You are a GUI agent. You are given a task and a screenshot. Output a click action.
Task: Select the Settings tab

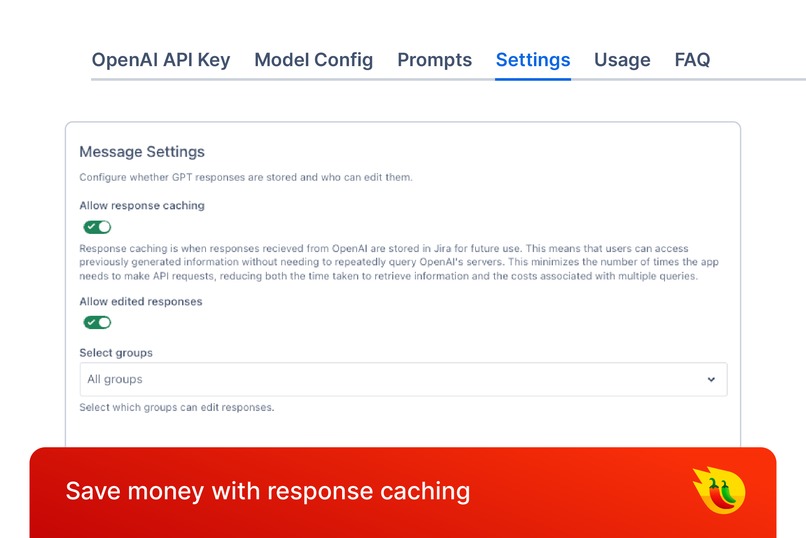point(533,60)
